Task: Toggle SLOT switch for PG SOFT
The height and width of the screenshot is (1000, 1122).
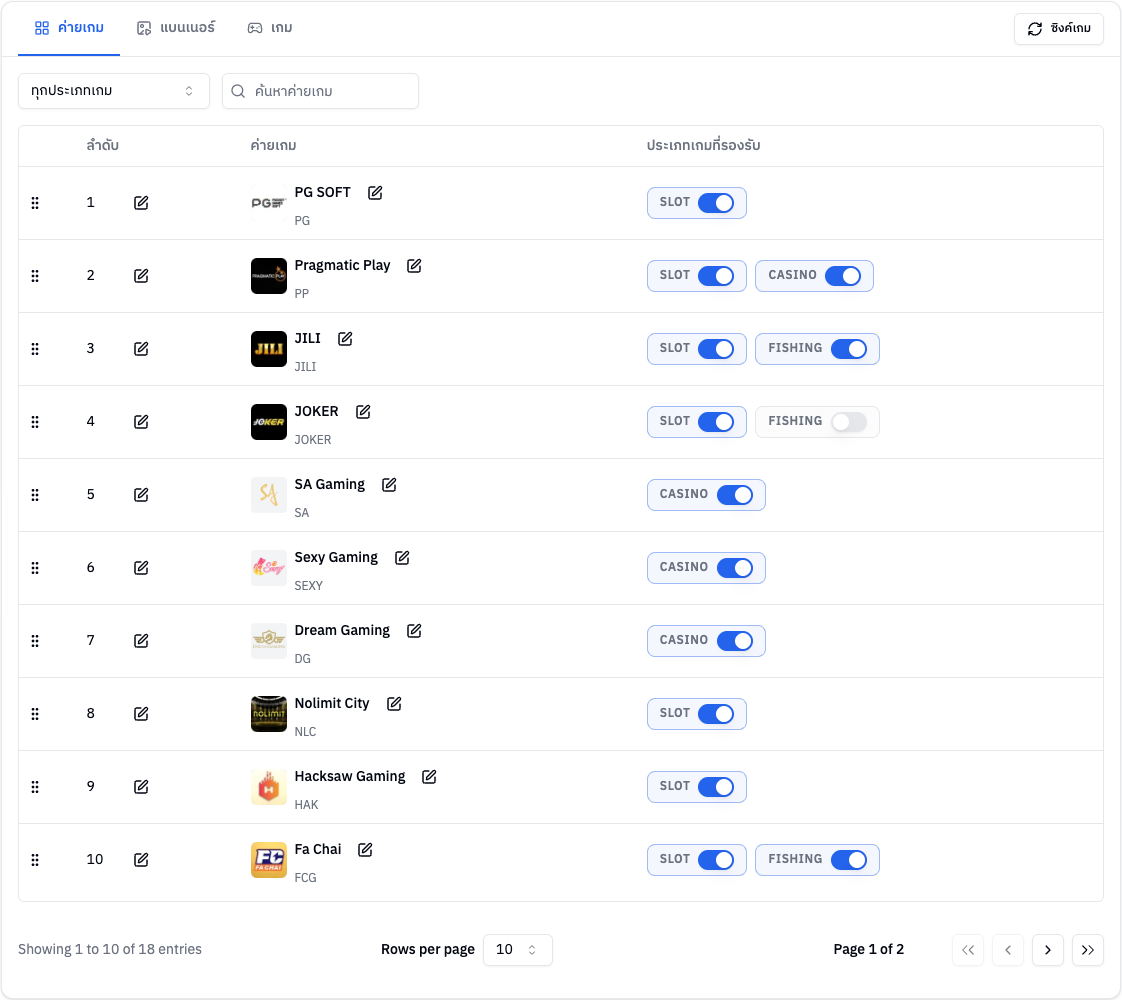Action: coord(716,203)
